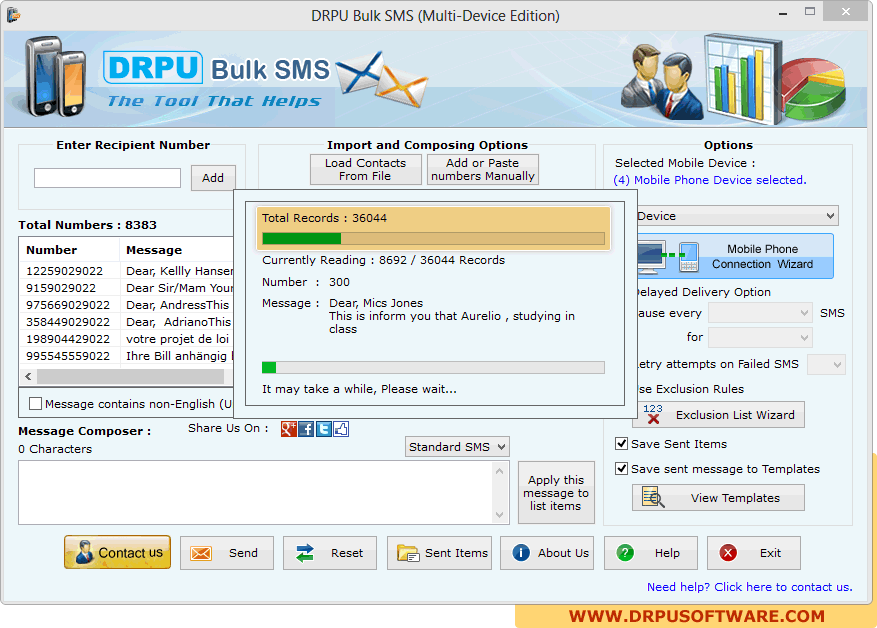Minimize the DRPU Bulk SMS window
This screenshot has height=628, width=877.
(783, 12)
